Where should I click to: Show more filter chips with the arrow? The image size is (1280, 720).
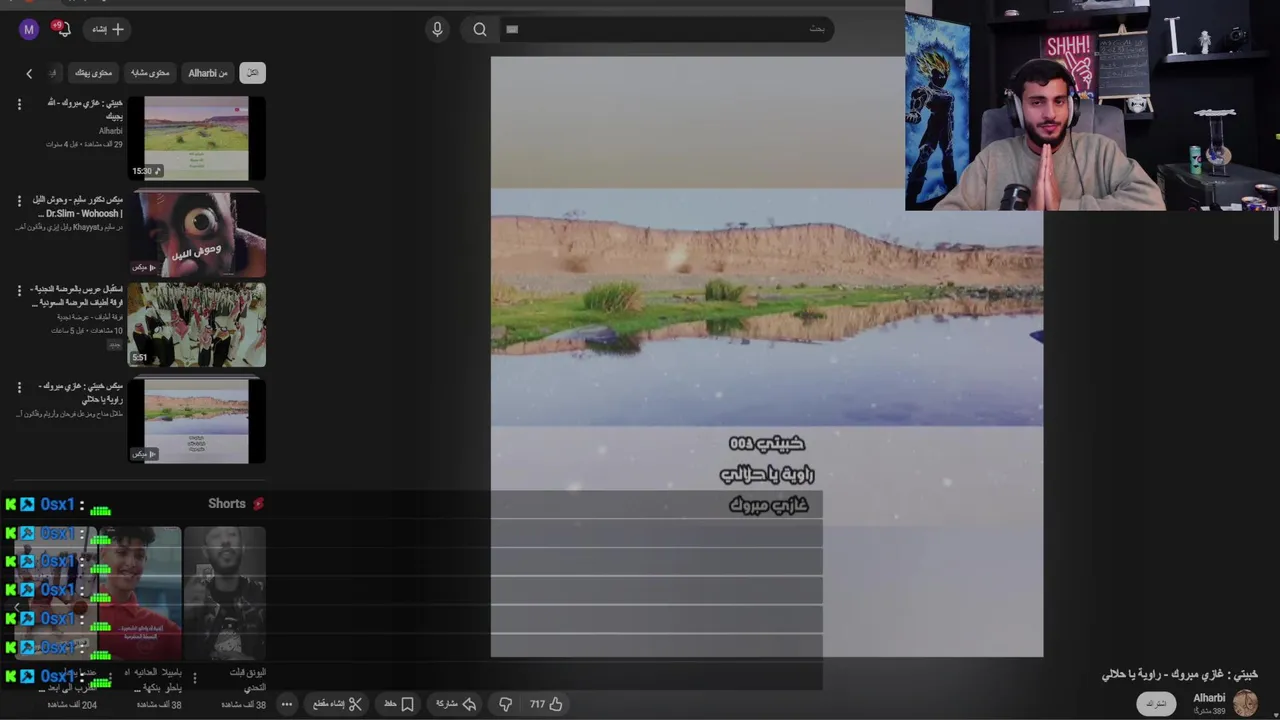[x=29, y=73]
